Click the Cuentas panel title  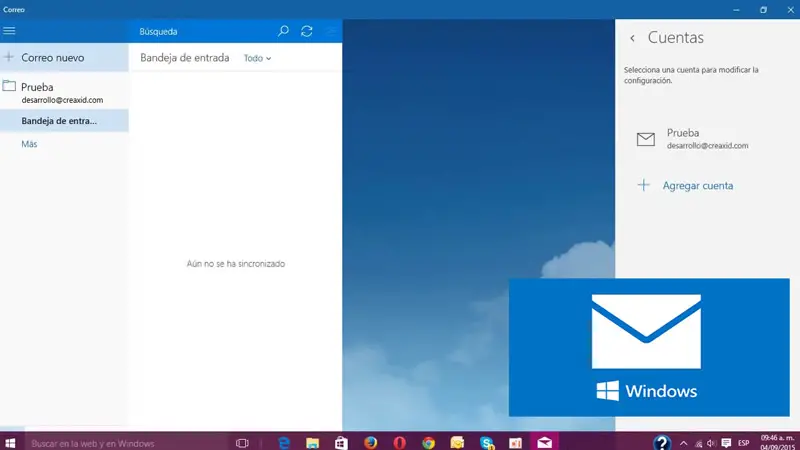coord(676,37)
